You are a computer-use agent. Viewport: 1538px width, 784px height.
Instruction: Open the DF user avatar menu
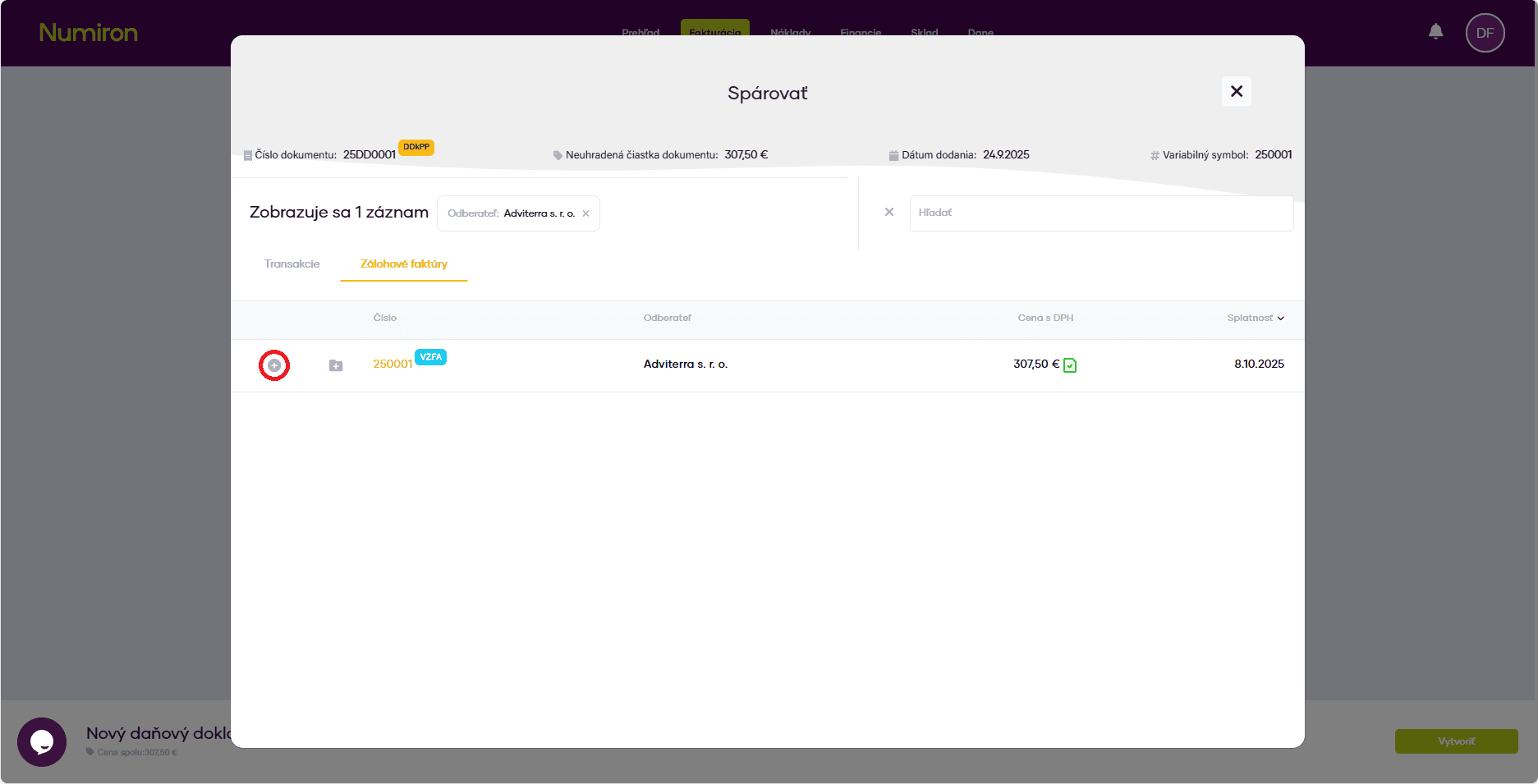tap(1485, 33)
